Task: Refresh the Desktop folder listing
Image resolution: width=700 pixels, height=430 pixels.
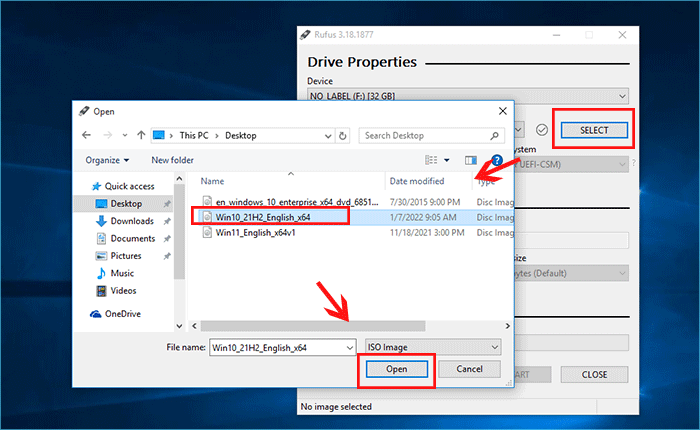Action: coord(342,136)
